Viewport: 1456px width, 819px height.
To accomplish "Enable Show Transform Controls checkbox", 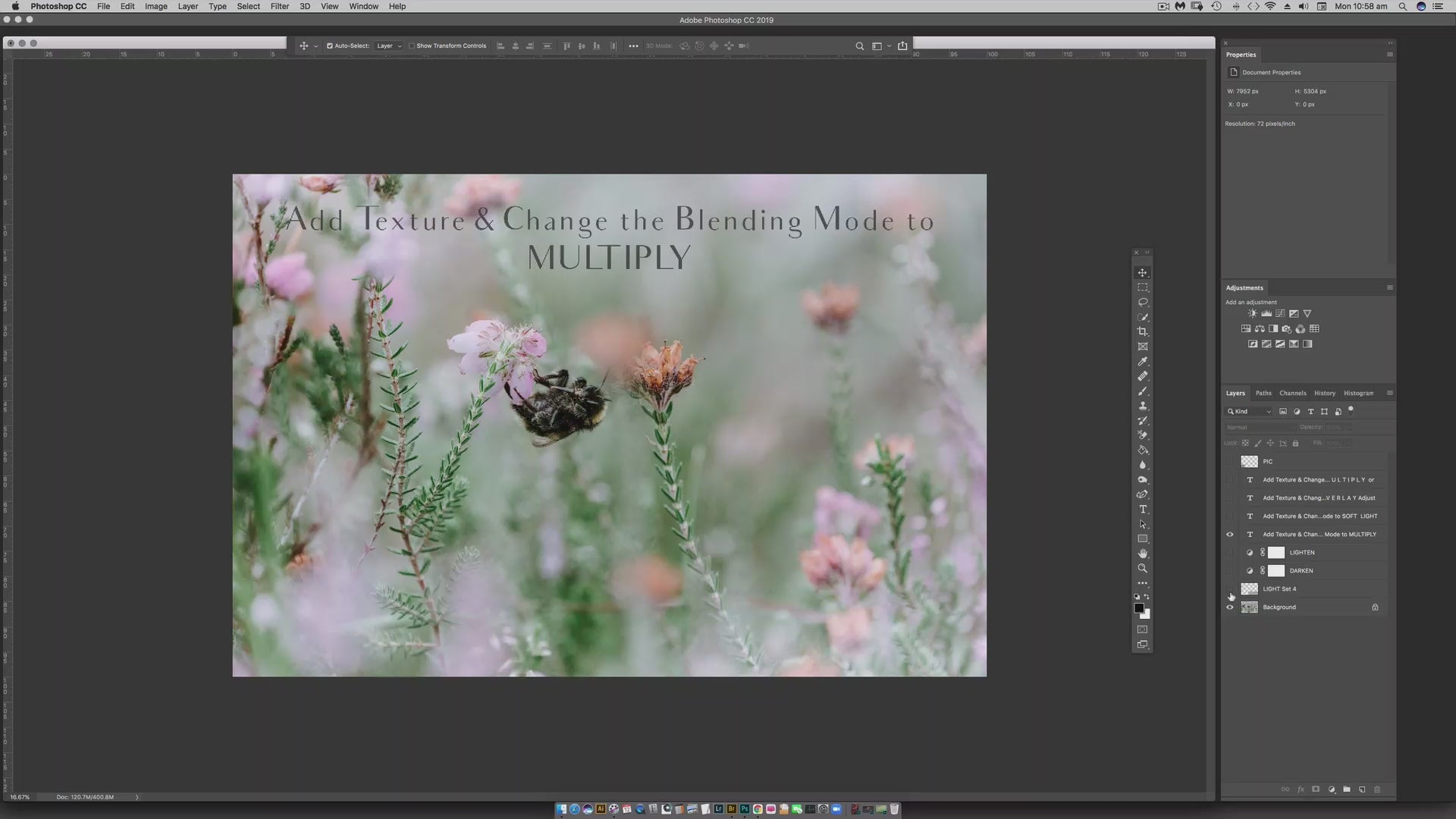I will point(412,45).
